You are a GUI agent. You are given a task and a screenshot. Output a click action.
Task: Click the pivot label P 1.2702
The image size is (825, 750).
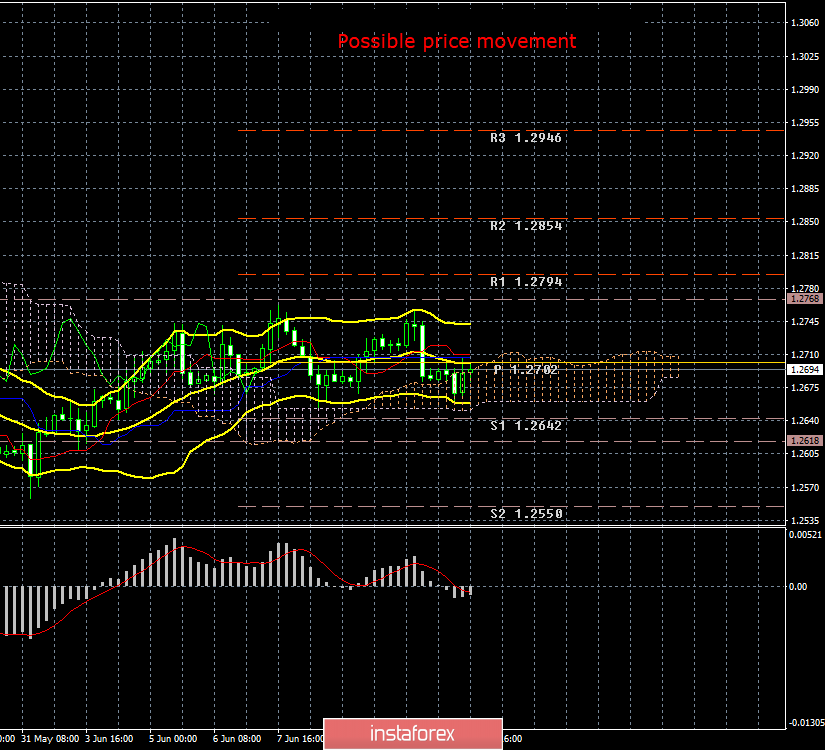coord(525,368)
